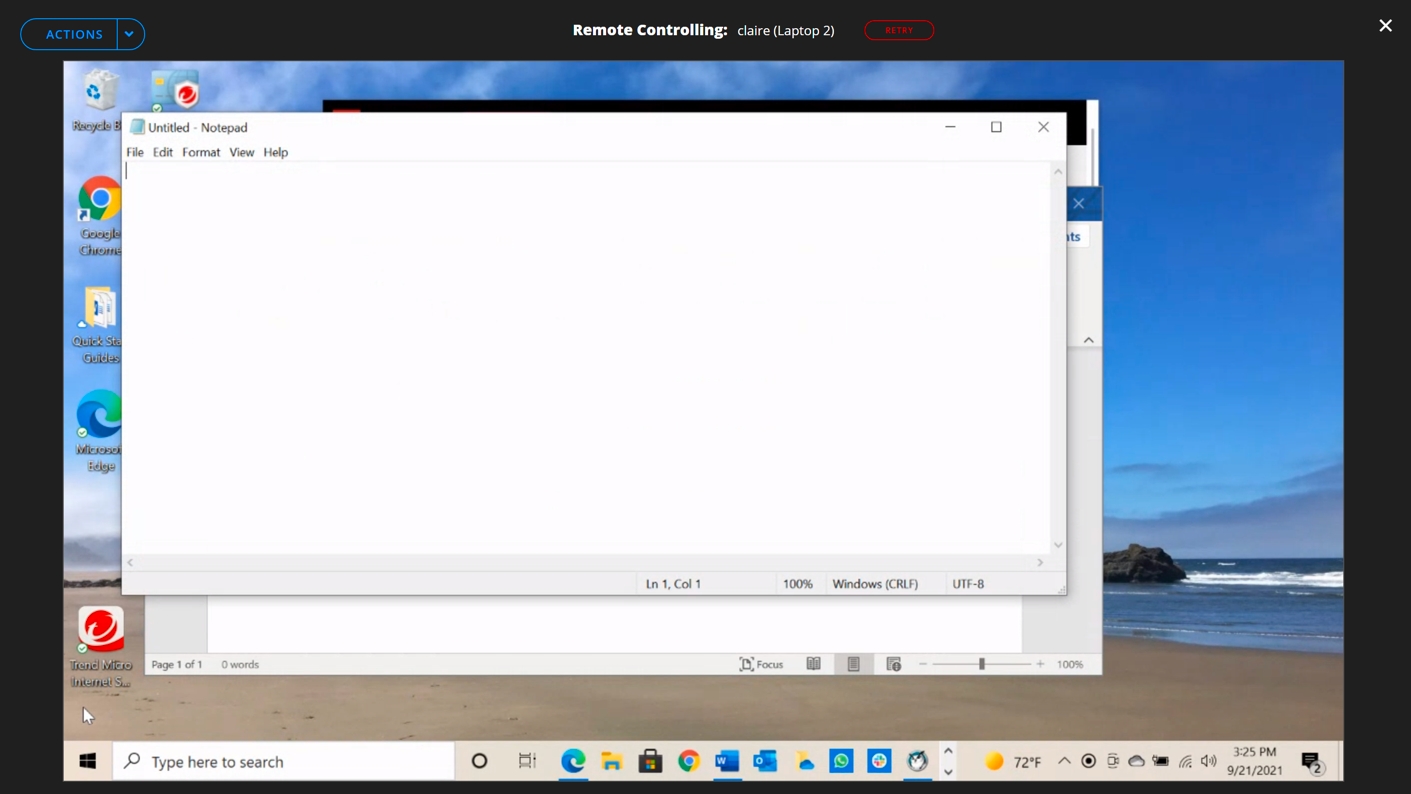This screenshot has width=1411, height=794.
Task: Open the Notepad File menu
Action: tap(135, 152)
